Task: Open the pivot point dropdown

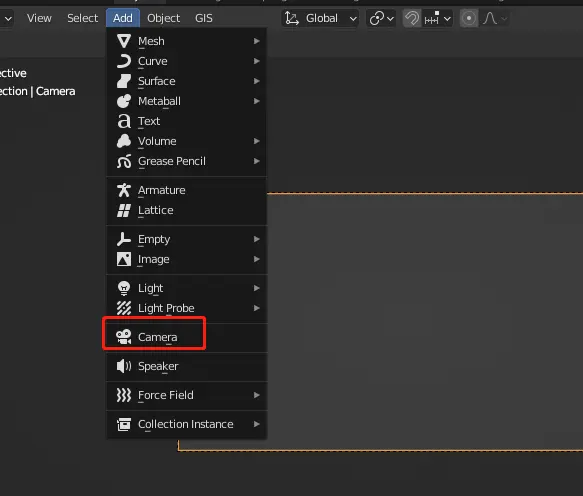Action: click(381, 18)
